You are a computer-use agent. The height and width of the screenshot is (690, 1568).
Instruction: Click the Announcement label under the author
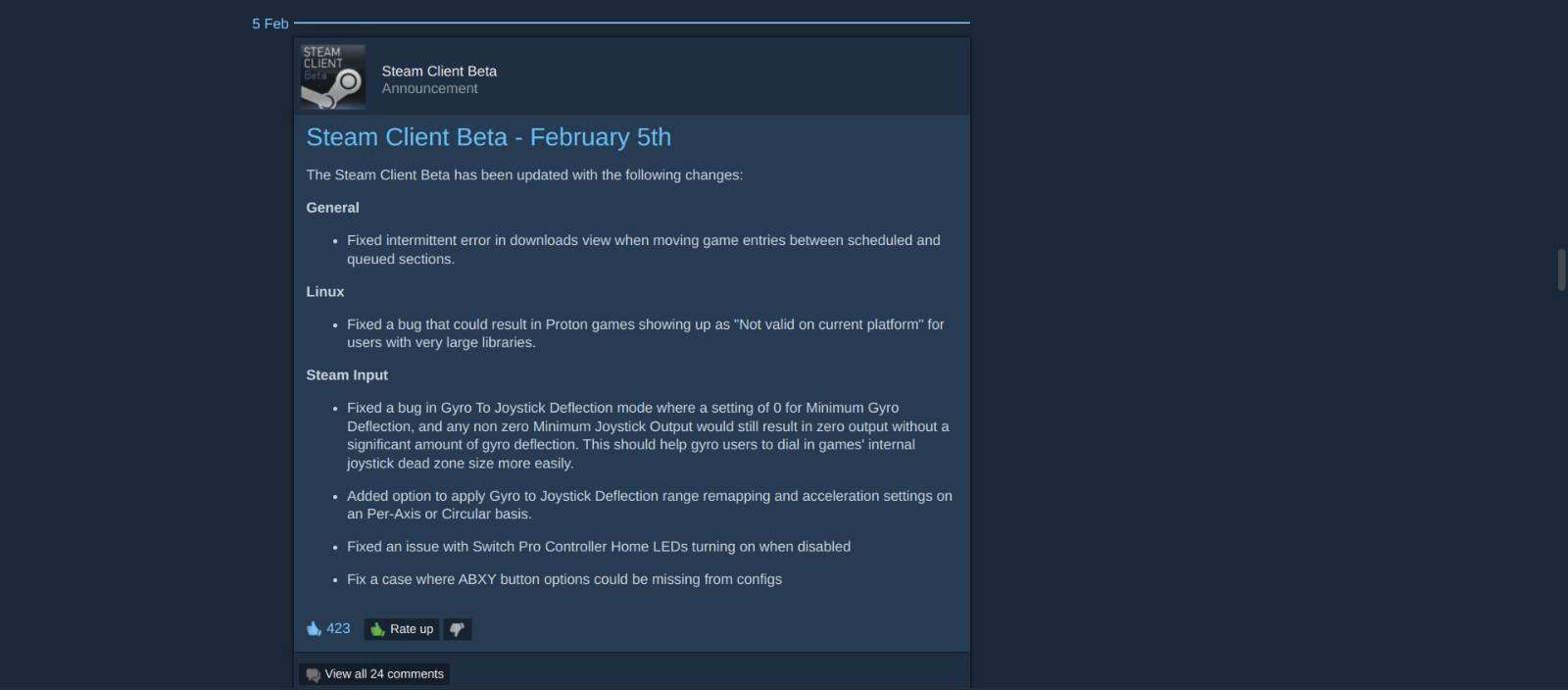click(429, 88)
